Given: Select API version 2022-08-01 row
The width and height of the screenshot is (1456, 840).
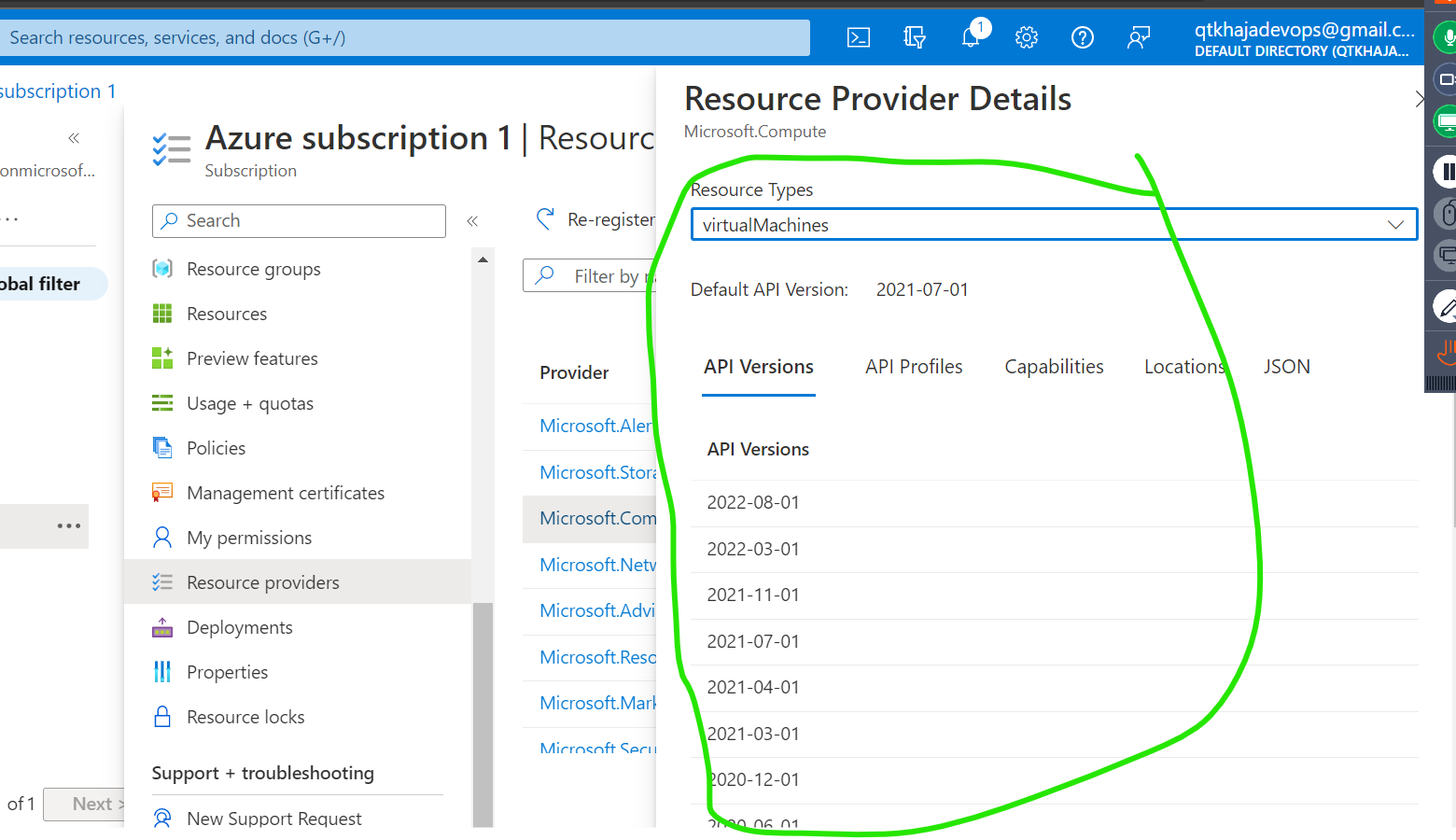Looking at the screenshot, I should 1055,503.
